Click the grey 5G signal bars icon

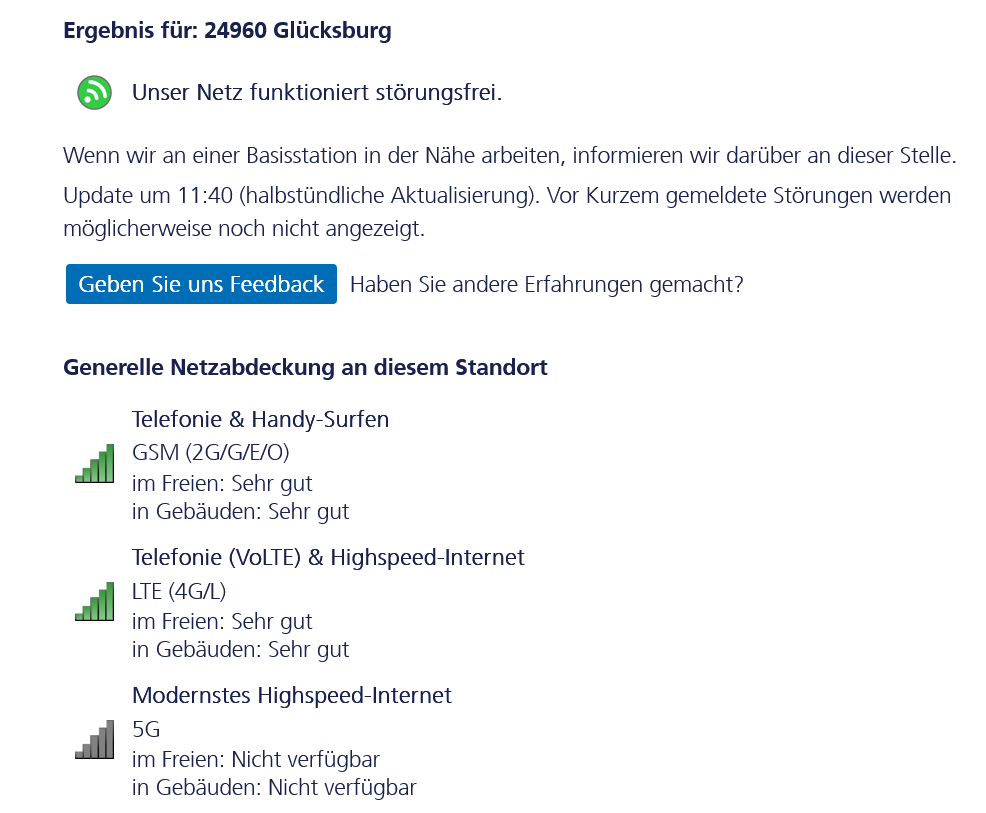(x=94, y=739)
